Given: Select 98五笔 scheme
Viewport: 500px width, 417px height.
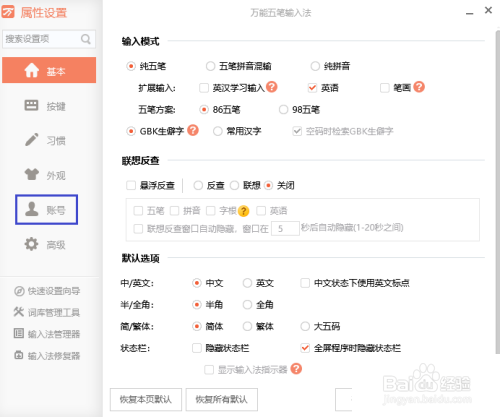Looking at the screenshot, I should pos(283,110).
